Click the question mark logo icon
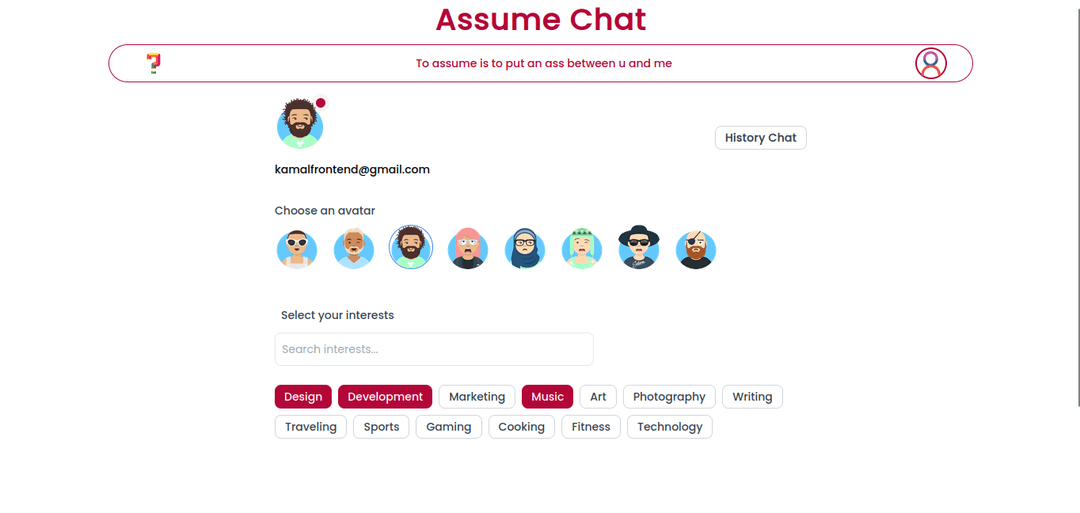1080x513 pixels. pyautogui.click(x=153, y=63)
